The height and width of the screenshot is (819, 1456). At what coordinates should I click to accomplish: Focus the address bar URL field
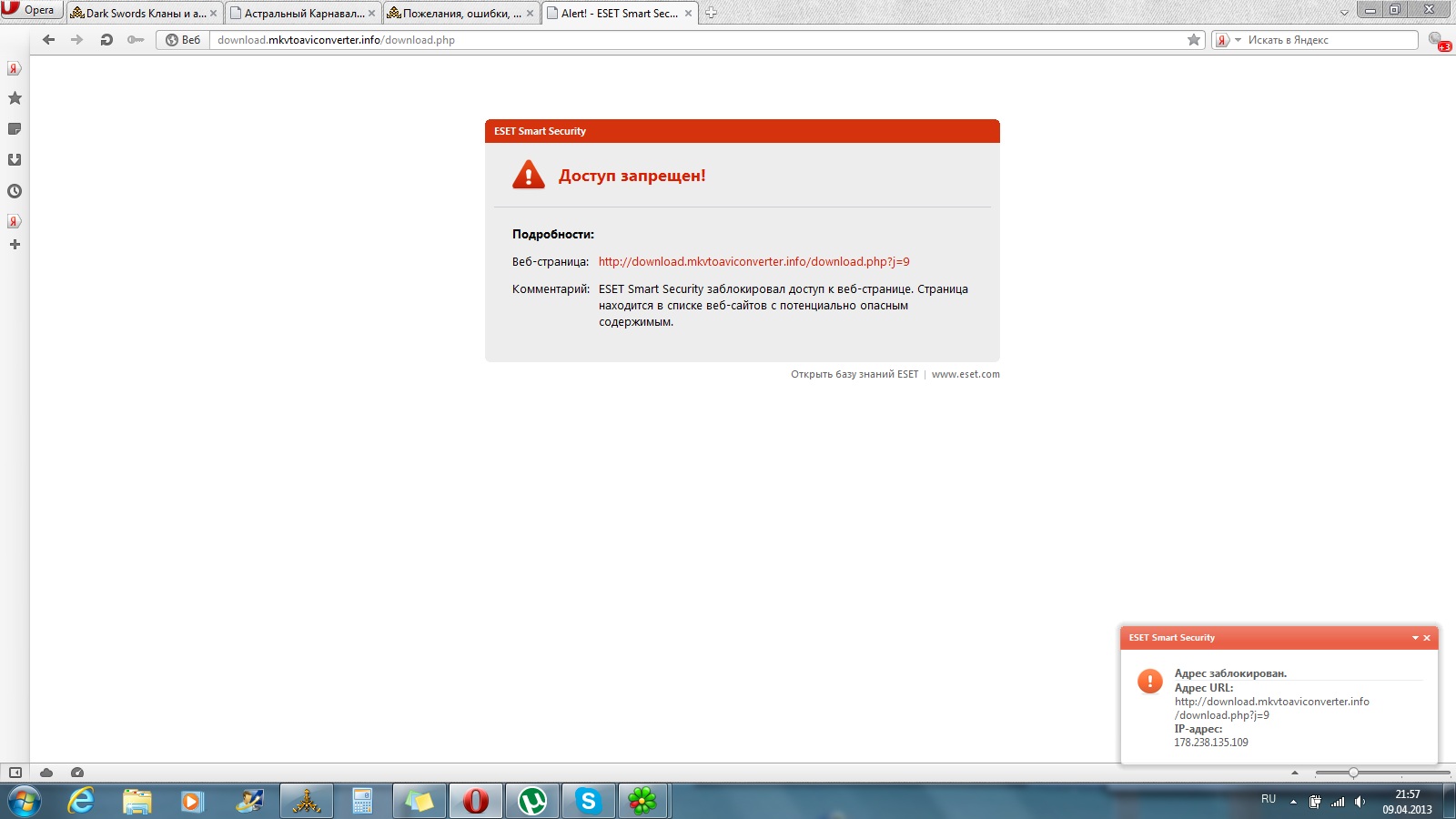(x=696, y=40)
